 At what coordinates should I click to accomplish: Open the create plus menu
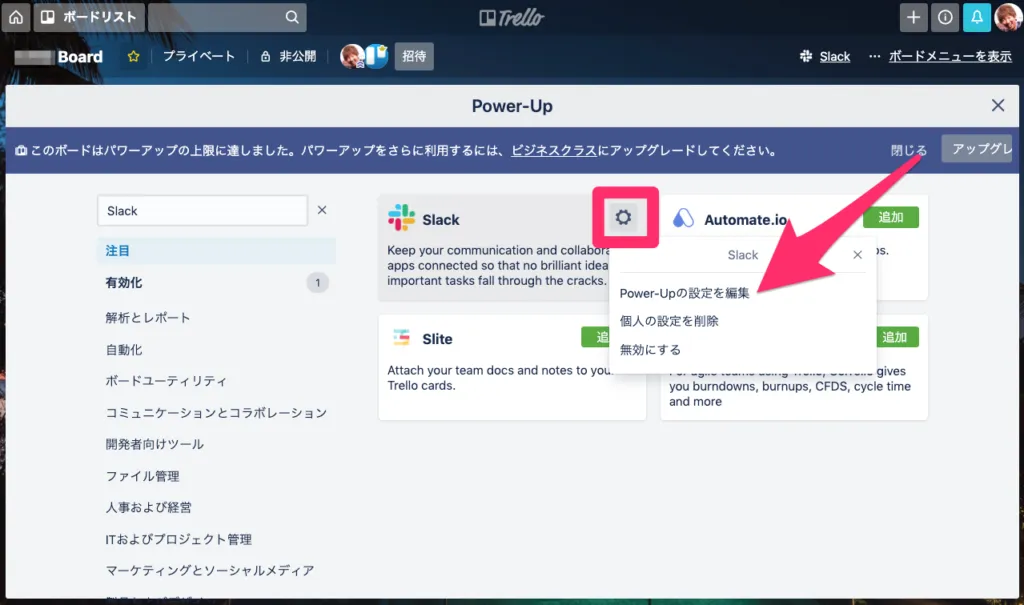coord(913,18)
